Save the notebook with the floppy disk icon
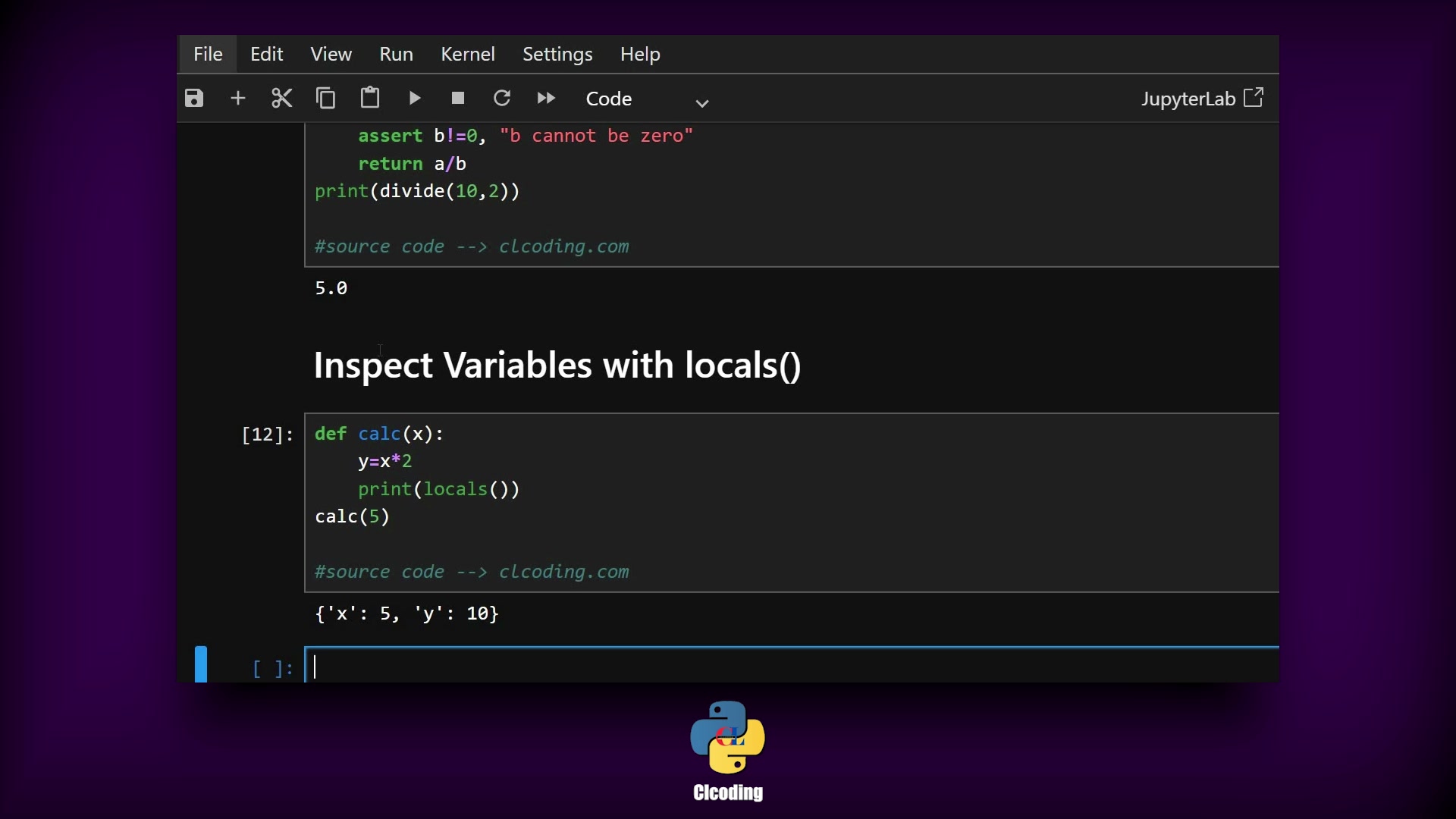 (194, 99)
